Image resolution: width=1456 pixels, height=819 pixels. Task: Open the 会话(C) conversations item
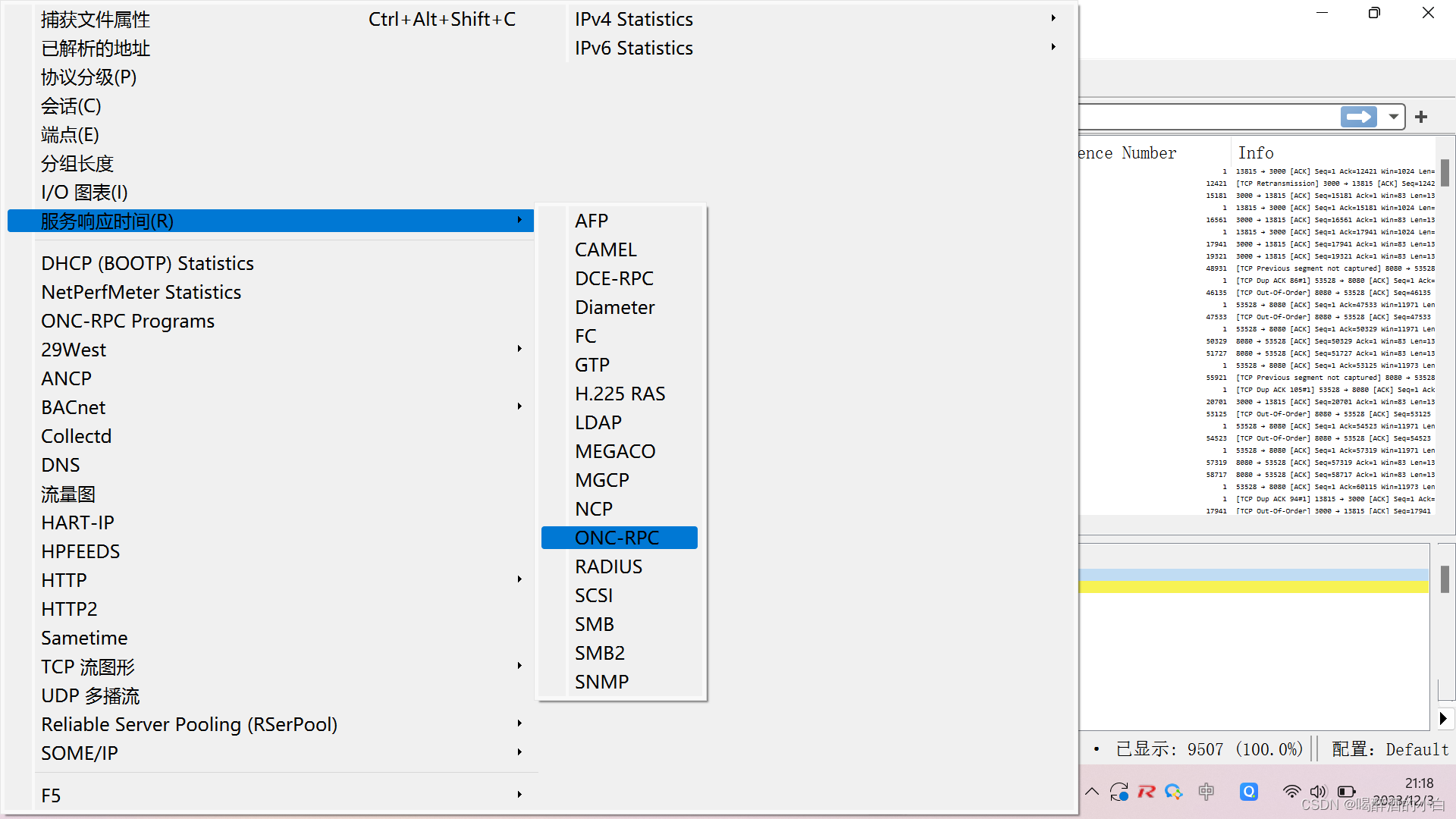point(71,106)
